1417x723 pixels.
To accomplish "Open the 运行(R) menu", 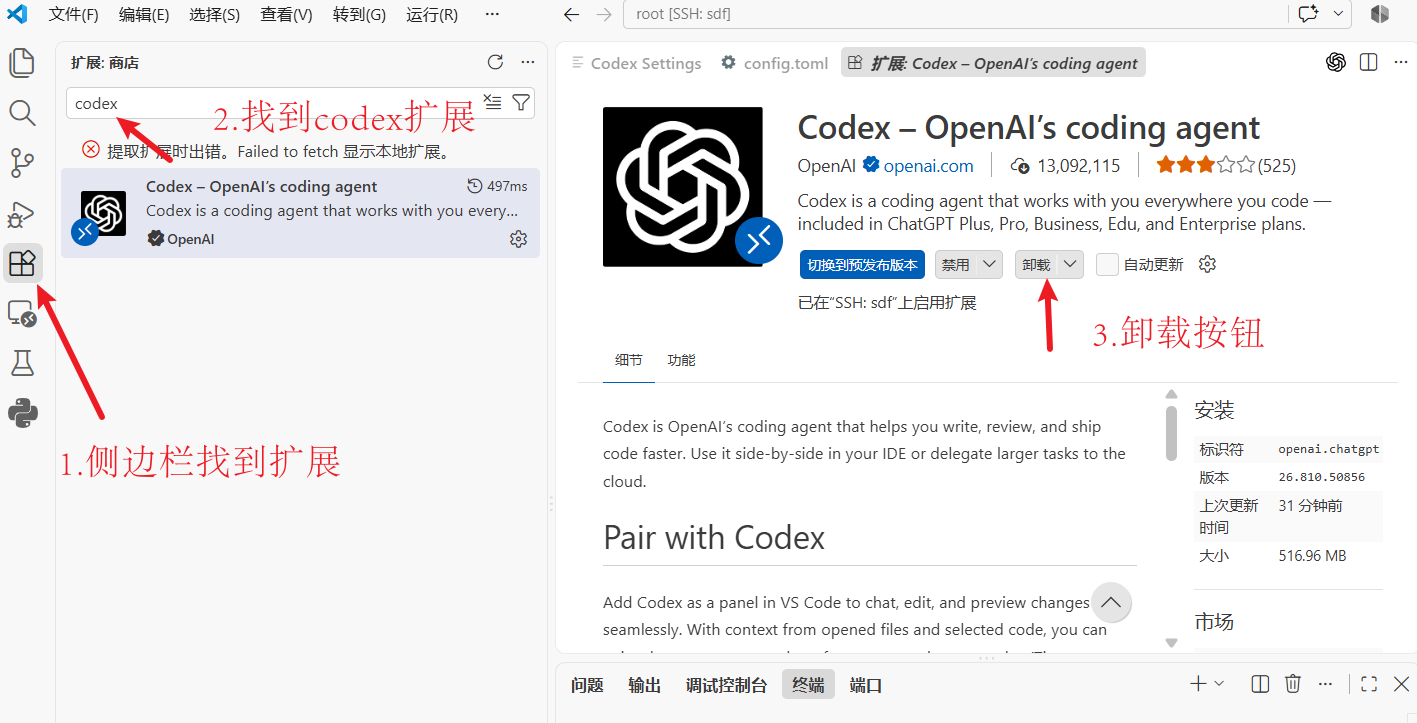I will 433,14.
